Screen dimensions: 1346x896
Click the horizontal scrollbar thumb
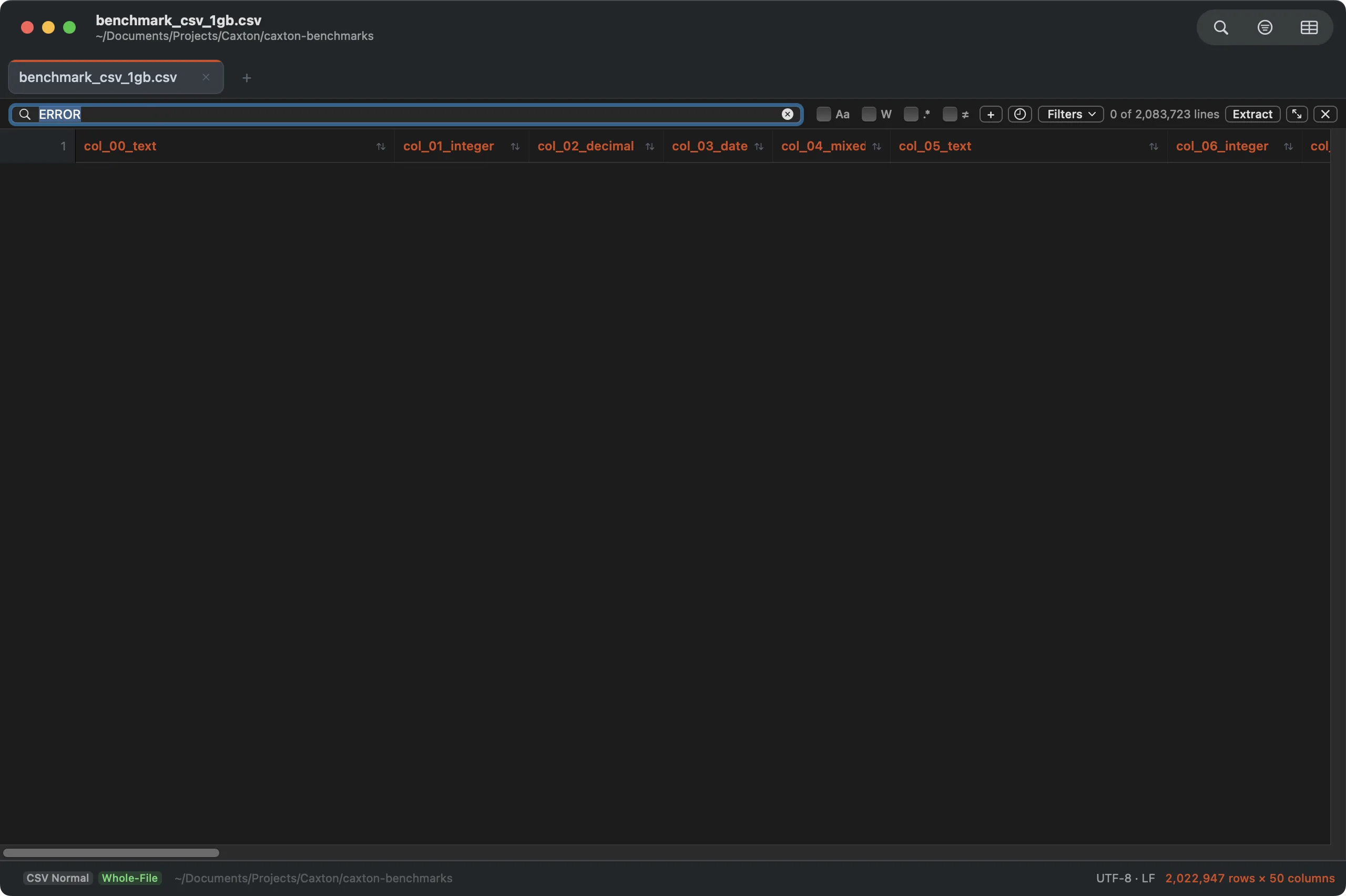click(111, 852)
